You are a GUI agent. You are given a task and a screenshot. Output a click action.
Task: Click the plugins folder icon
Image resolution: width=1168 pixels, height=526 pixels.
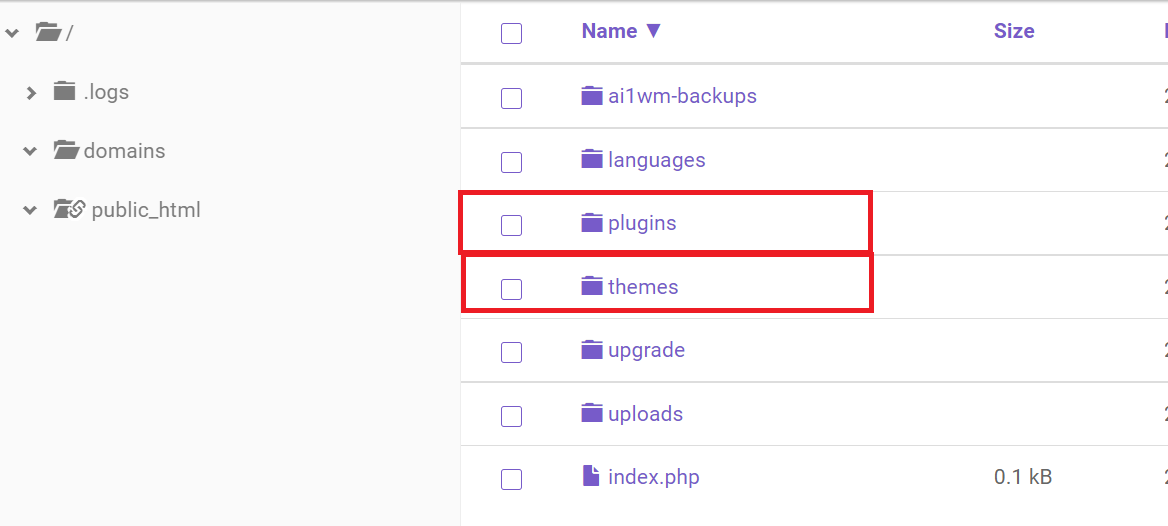point(592,223)
